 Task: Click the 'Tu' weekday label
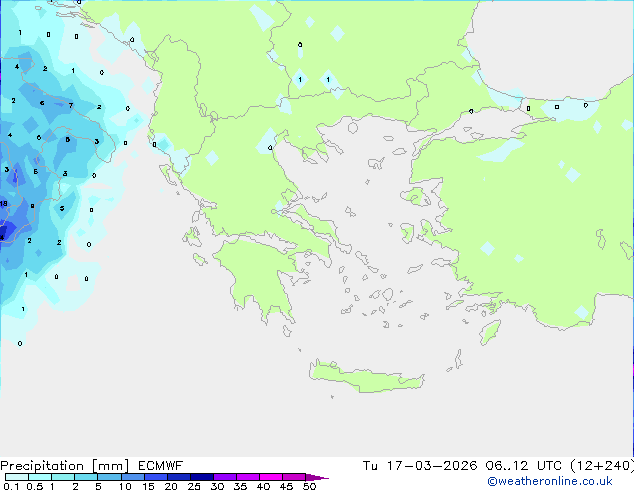coord(370,466)
